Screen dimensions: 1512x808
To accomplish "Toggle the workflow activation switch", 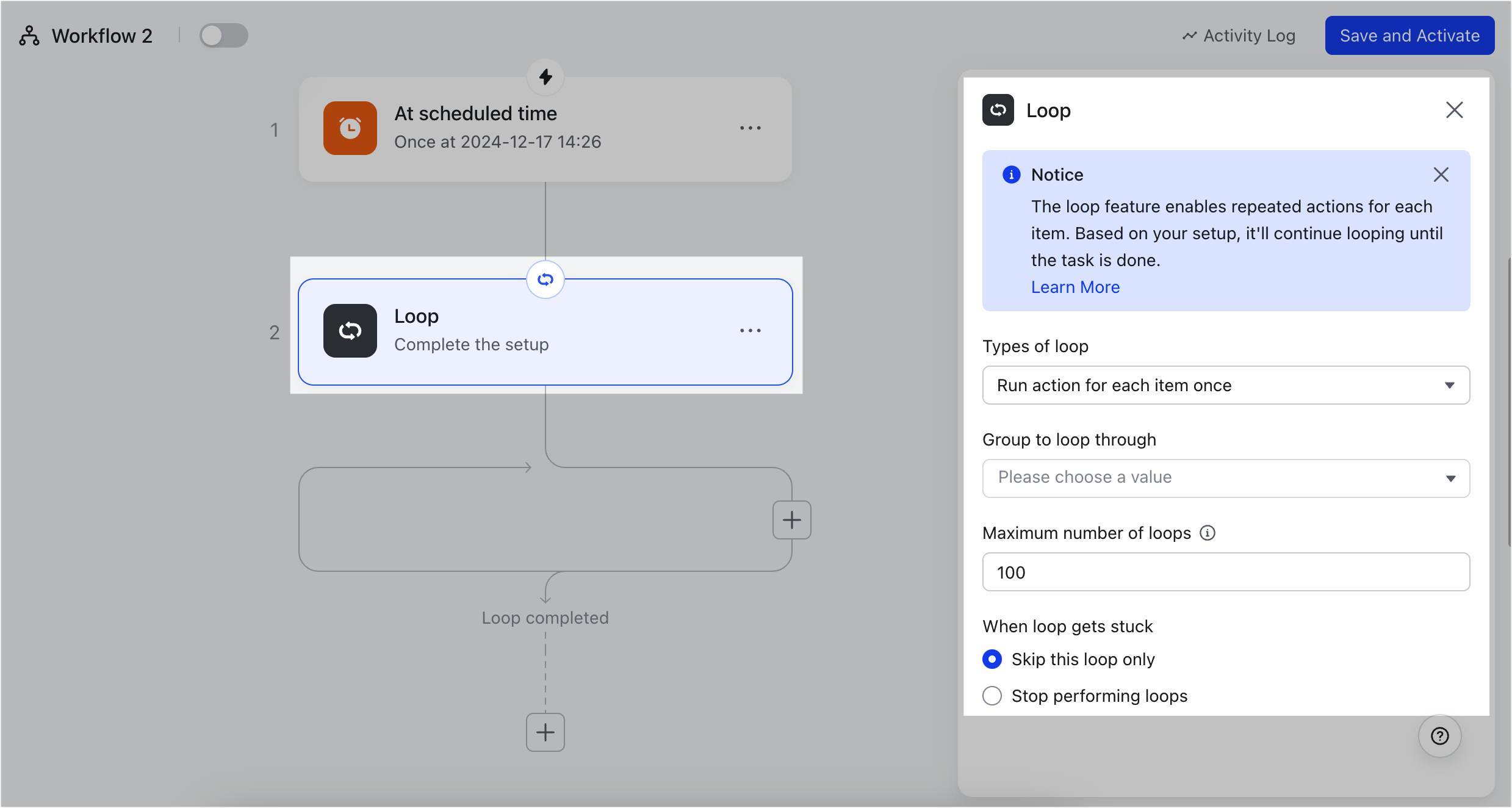I will click(223, 35).
